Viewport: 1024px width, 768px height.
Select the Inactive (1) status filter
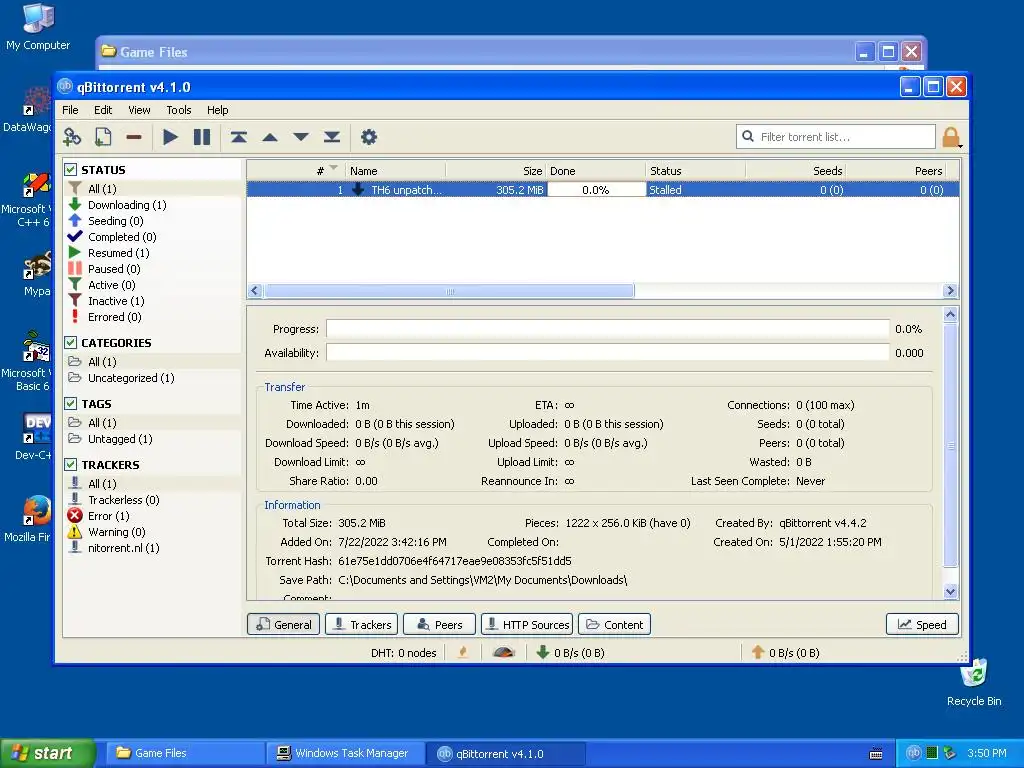click(116, 301)
